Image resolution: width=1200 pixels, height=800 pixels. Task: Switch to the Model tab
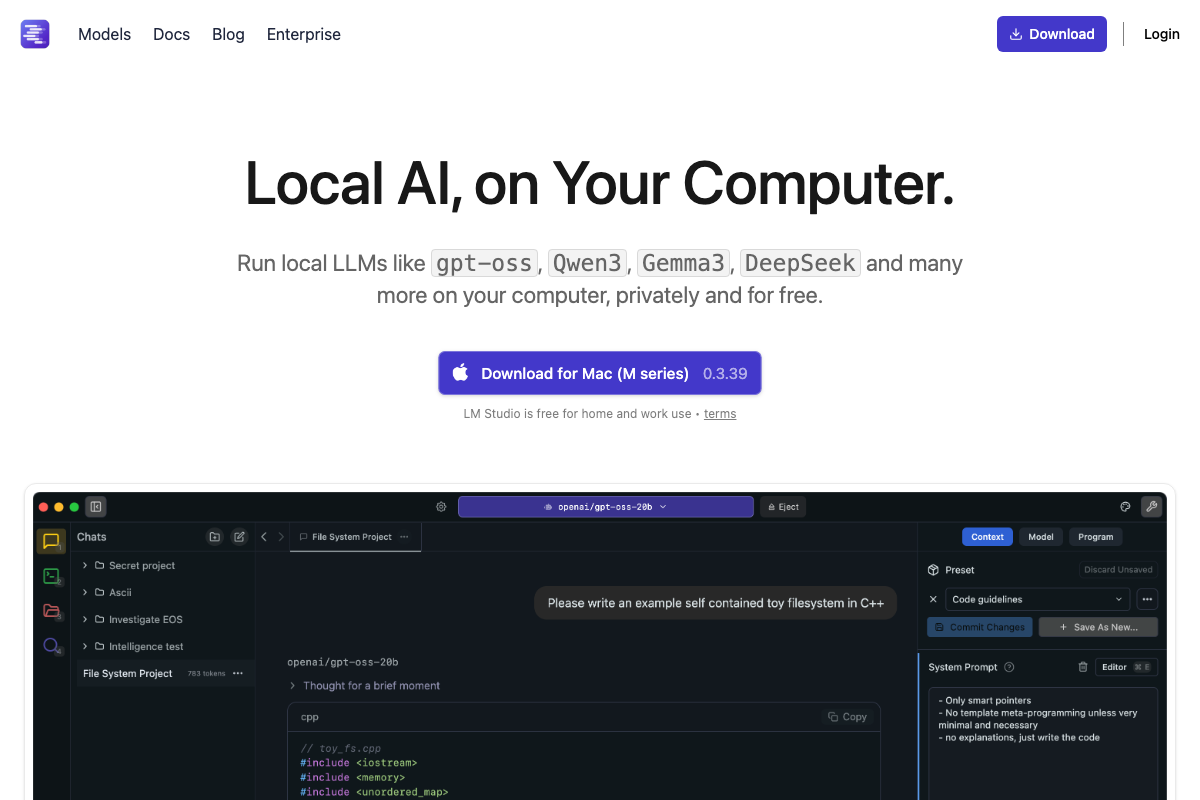1040,537
